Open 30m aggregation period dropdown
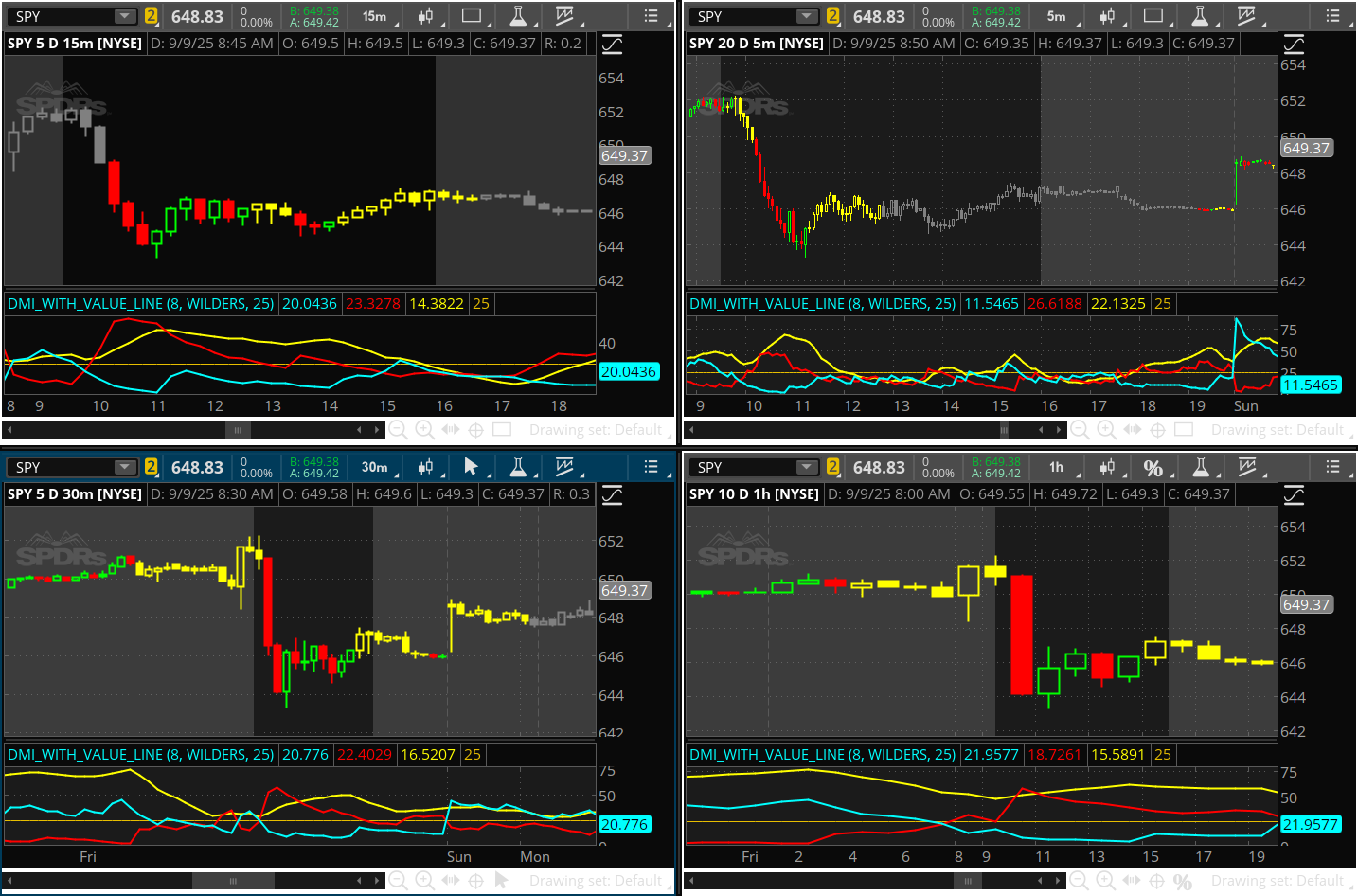This screenshot has width=1358, height=896. (377, 467)
